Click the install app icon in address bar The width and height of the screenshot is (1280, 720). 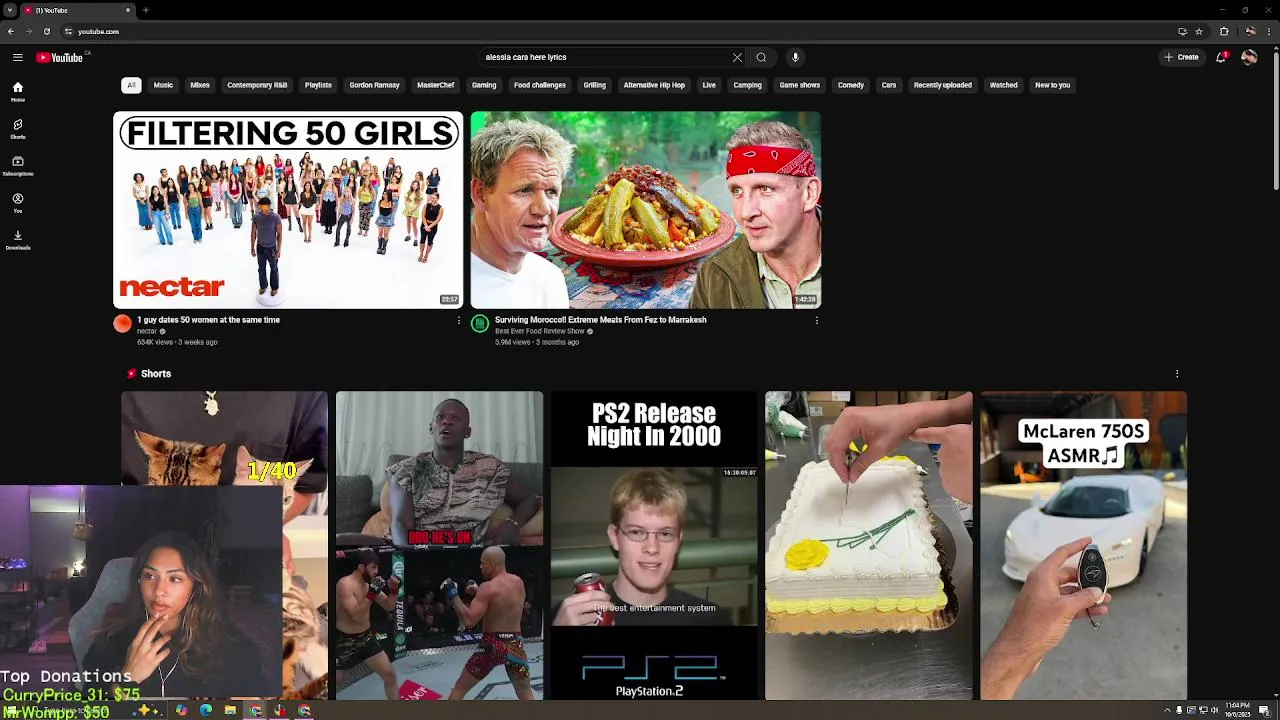pos(1182,31)
